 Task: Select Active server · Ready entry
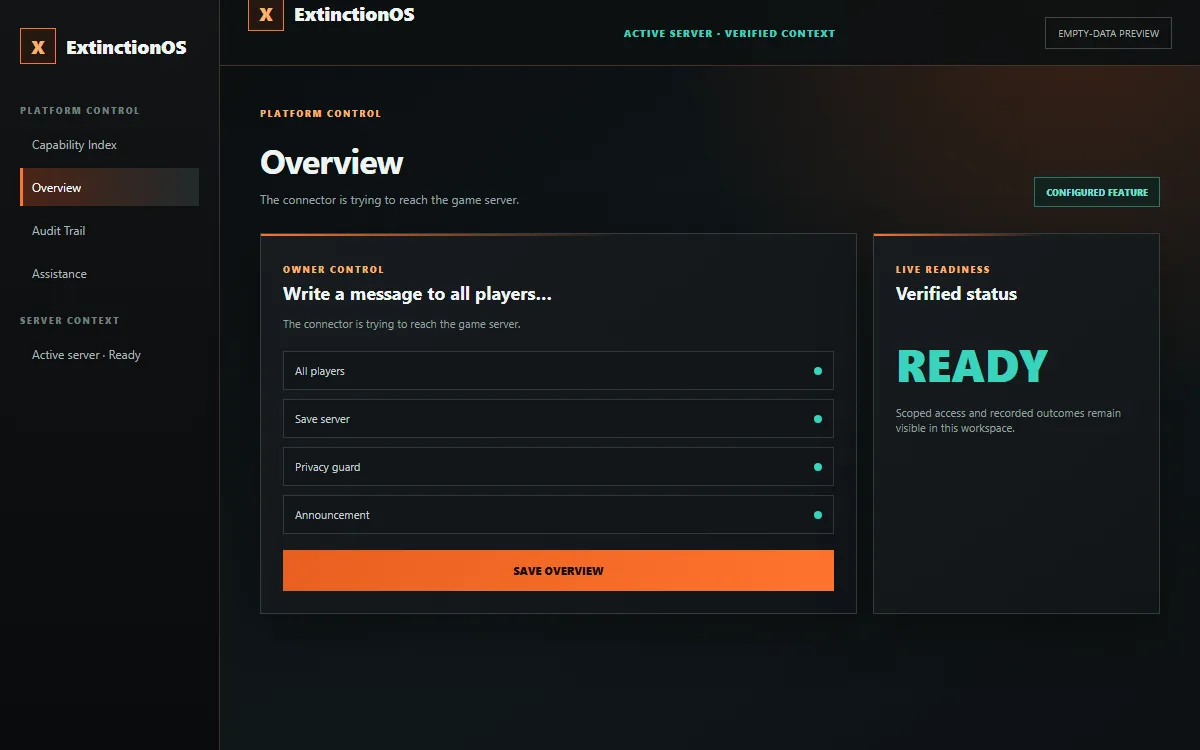[x=109, y=355]
